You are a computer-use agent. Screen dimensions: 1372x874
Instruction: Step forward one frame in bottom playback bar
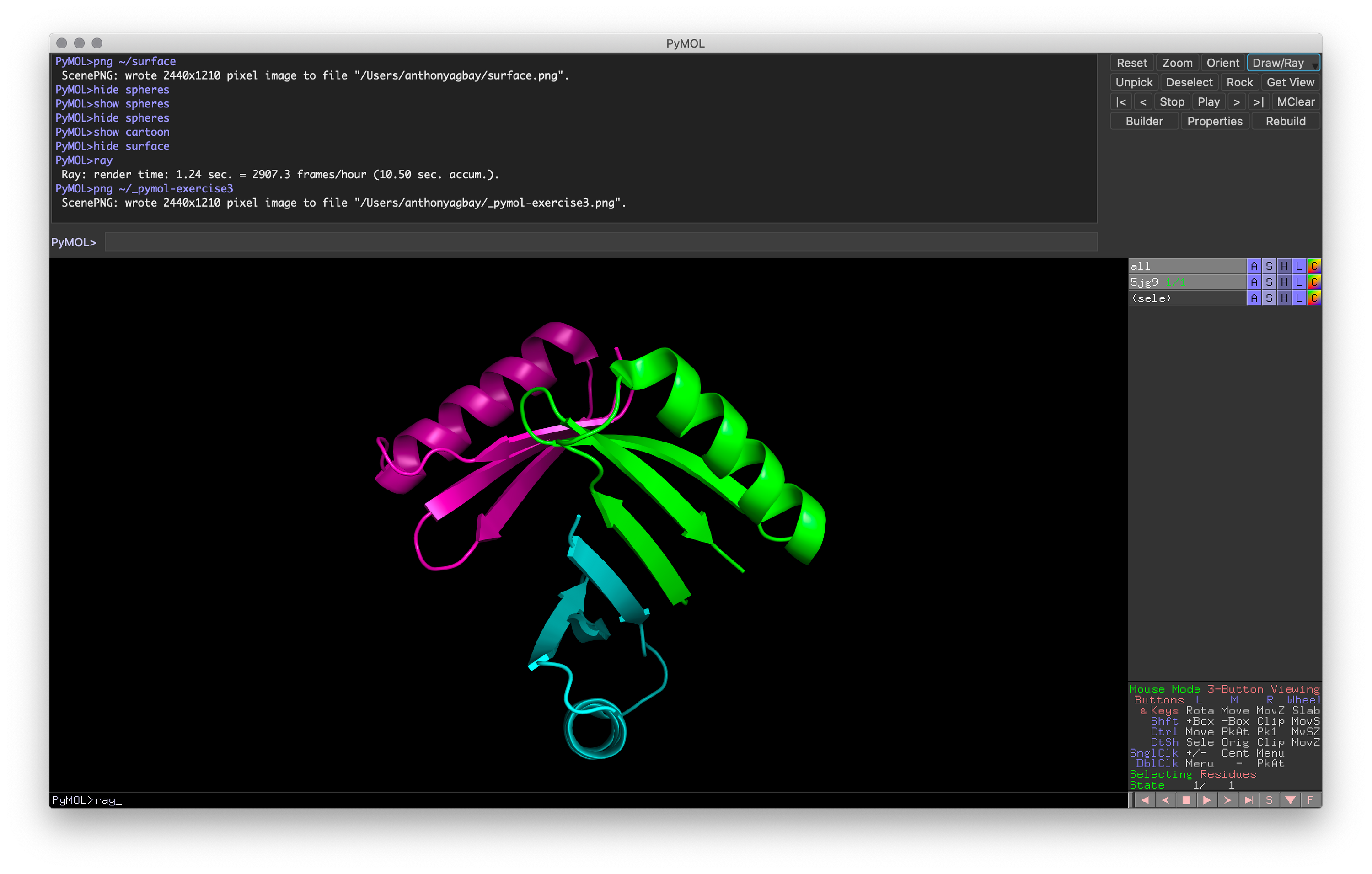pyautogui.click(x=1228, y=800)
